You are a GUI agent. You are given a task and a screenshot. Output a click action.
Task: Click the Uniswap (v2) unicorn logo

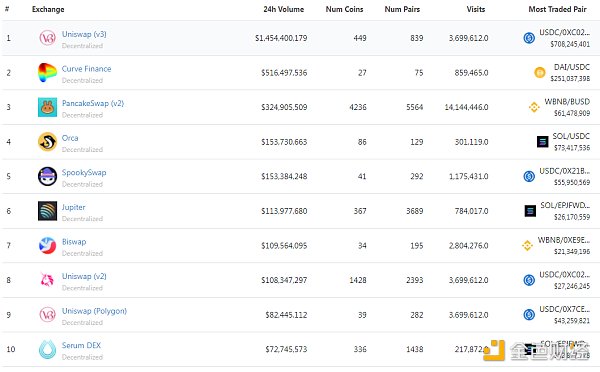point(47,280)
